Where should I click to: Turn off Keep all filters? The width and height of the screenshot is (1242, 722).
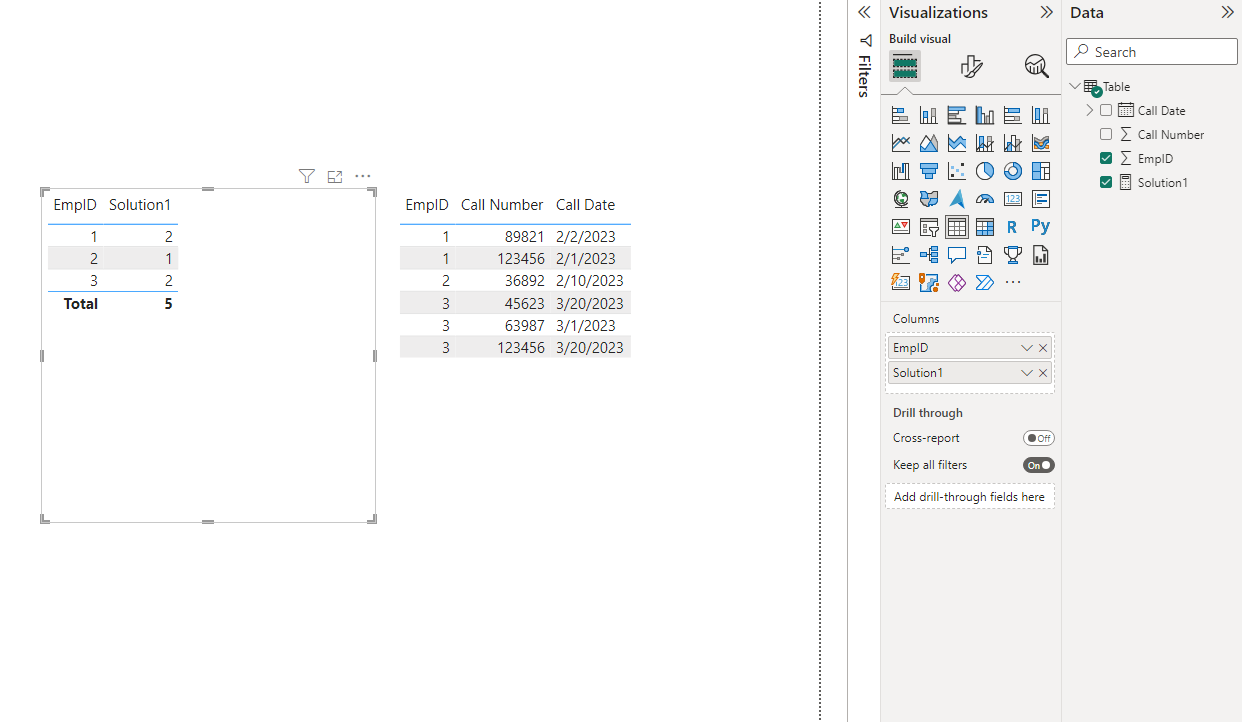pyautogui.click(x=1038, y=465)
